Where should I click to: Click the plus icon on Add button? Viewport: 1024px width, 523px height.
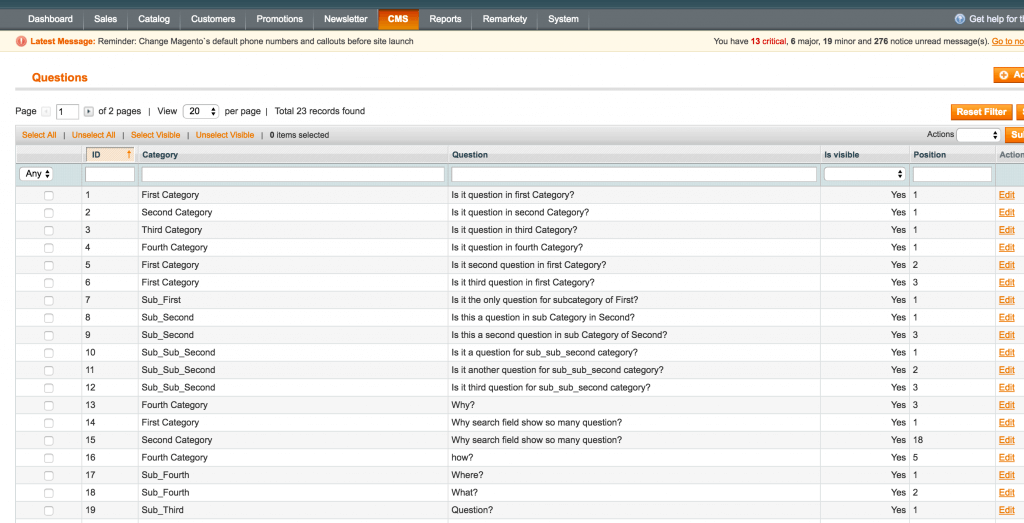coord(1004,75)
